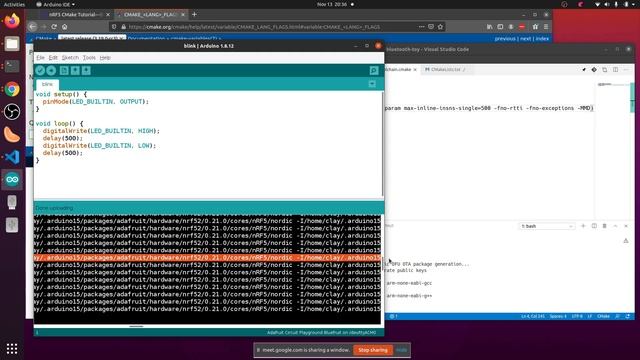
Task: Click the Firefox reload button
Action: [54, 27]
